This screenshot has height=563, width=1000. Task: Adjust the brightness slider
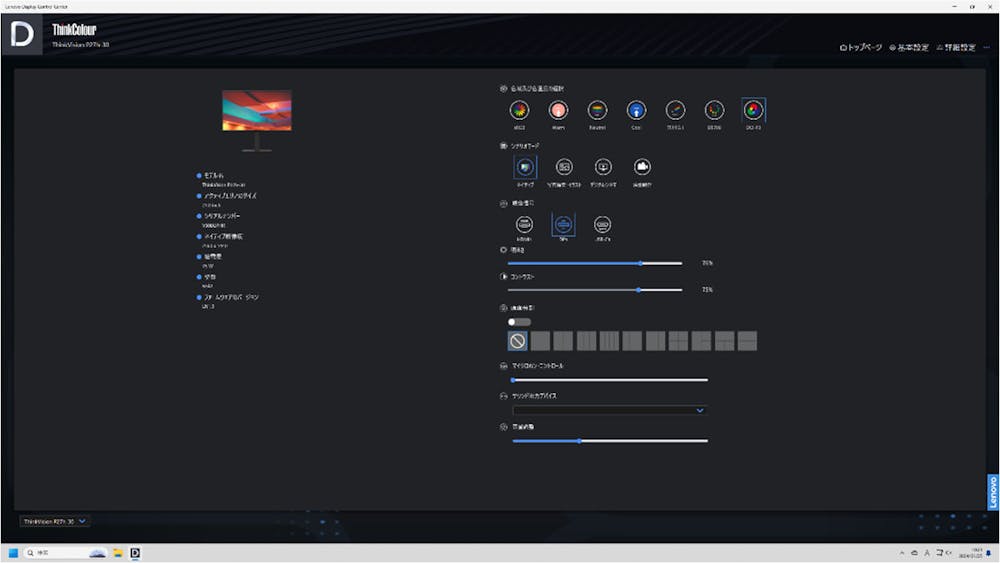point(595,263)
